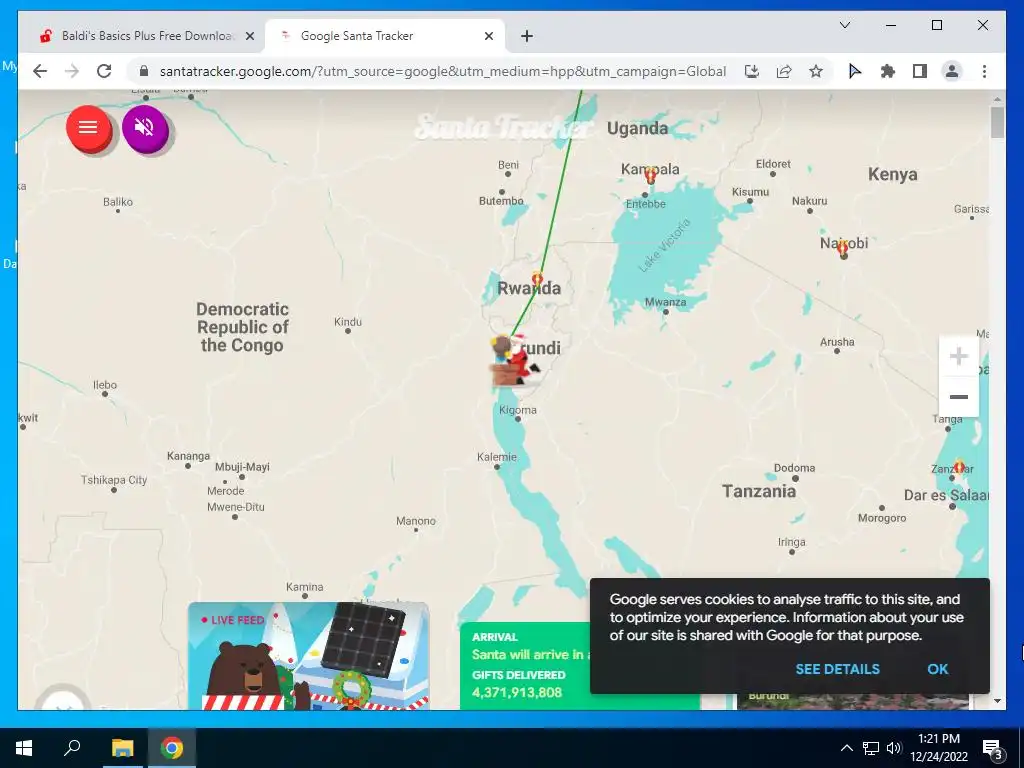
Task: Click the gifts delivered count 4,371,913,808
Action: [517, 692]
